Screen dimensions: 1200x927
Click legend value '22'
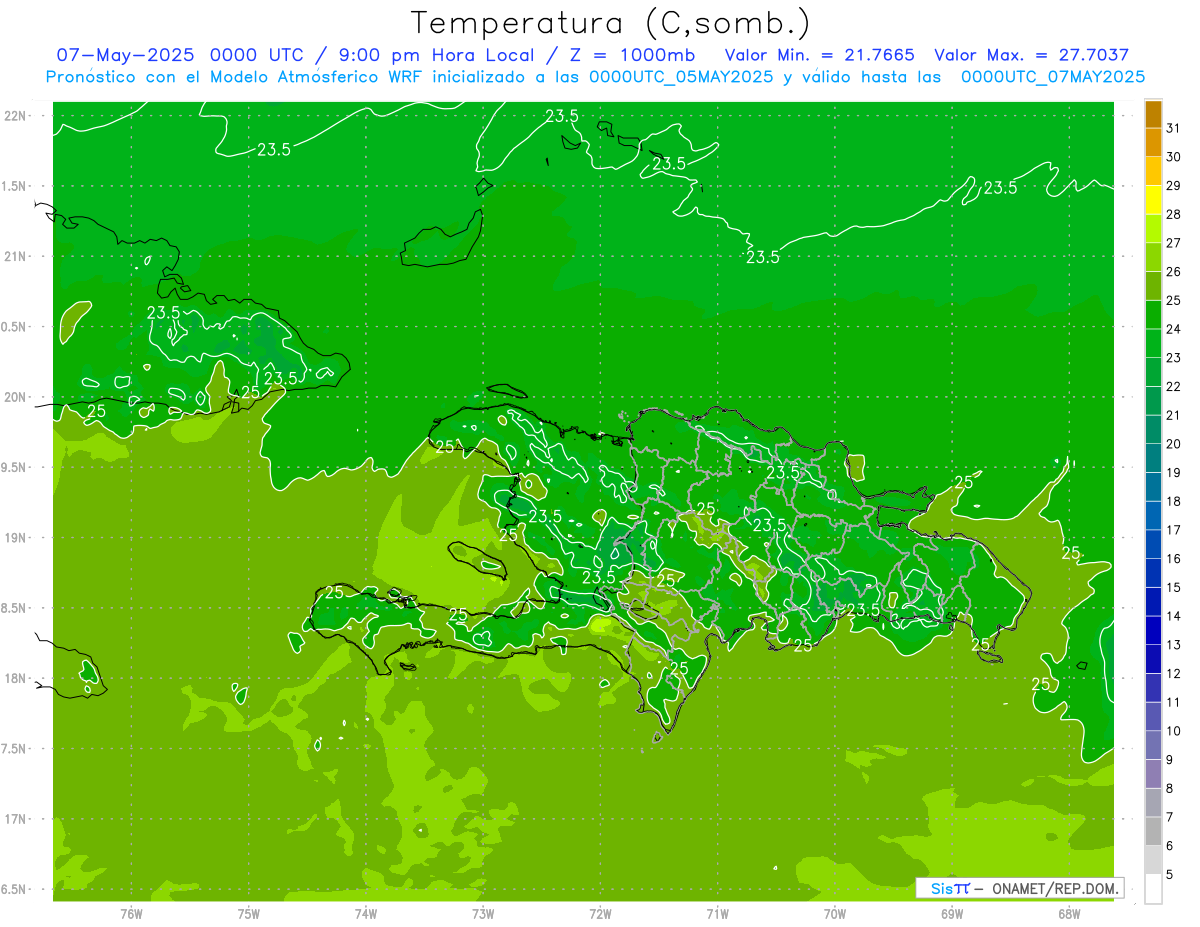click(x=1174, y=387)
